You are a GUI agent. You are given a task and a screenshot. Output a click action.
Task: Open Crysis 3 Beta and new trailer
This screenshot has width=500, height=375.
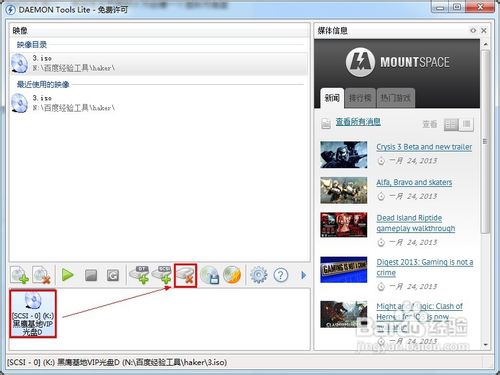click(424, 147)
